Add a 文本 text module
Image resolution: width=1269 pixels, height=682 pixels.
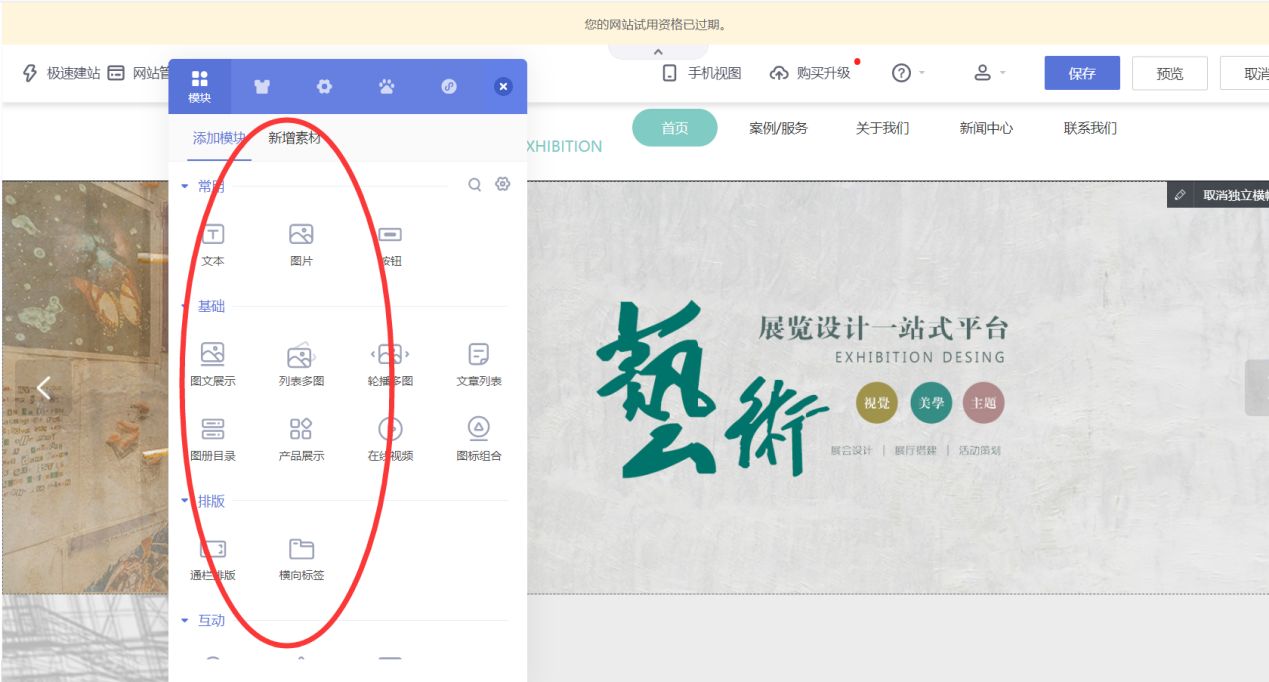(213, 245)
